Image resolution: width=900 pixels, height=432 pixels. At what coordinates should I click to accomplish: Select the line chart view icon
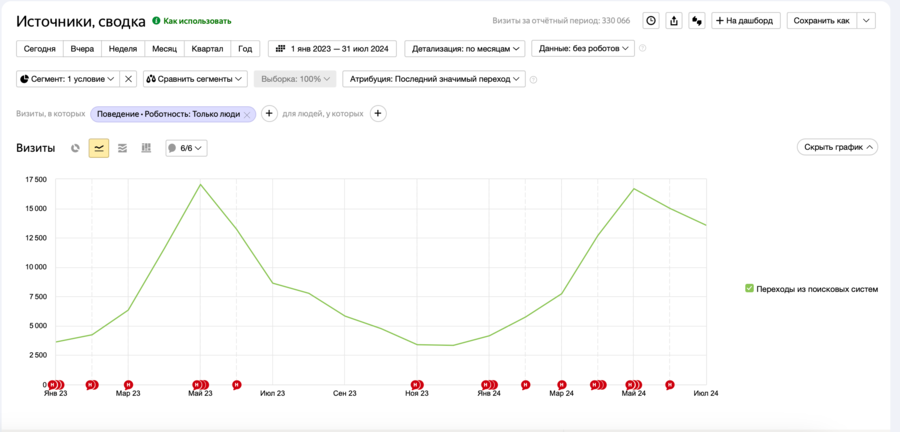(99, 148)
